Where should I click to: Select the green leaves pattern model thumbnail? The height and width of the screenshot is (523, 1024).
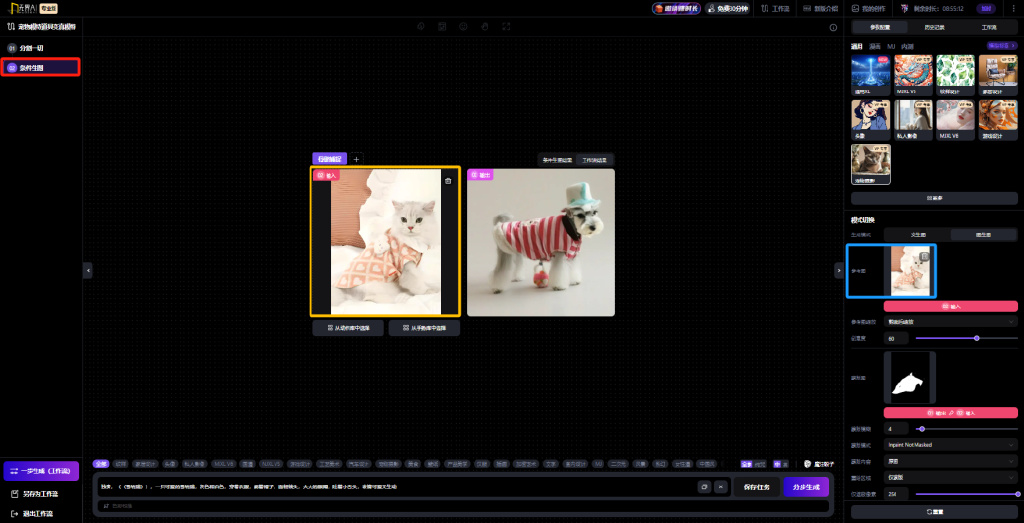coord(955,74)
